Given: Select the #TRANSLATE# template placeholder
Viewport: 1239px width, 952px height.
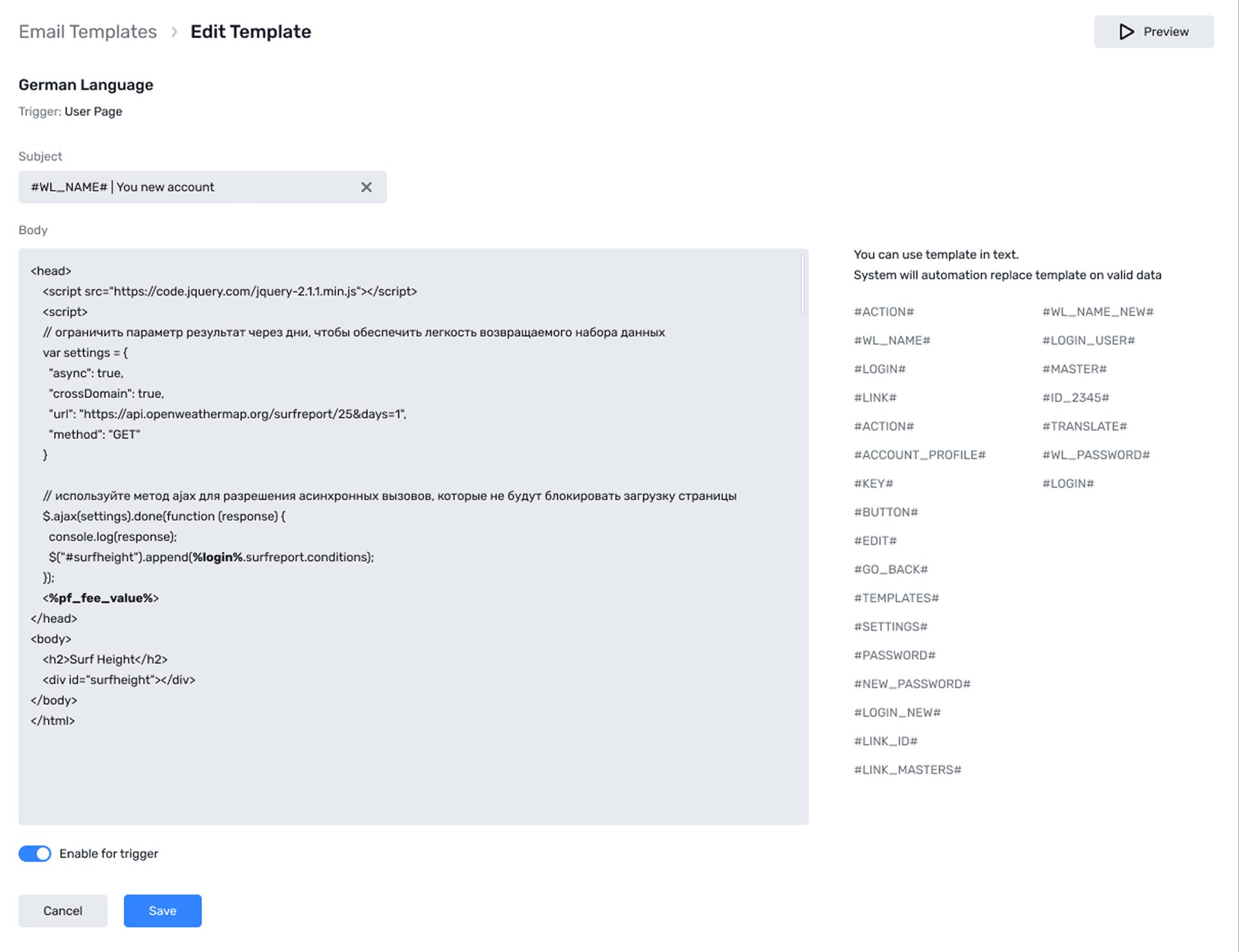Looking at the screenshot, I should pyautogui.click(x=1084, y=426).
